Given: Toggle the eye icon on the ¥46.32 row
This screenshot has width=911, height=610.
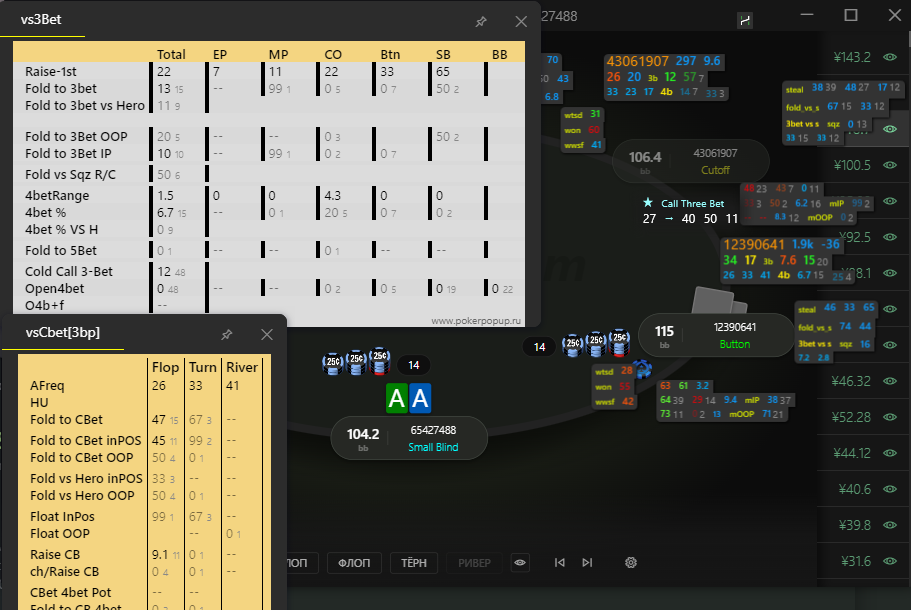Looking at the screenshot, I should (x=890, y=381).
